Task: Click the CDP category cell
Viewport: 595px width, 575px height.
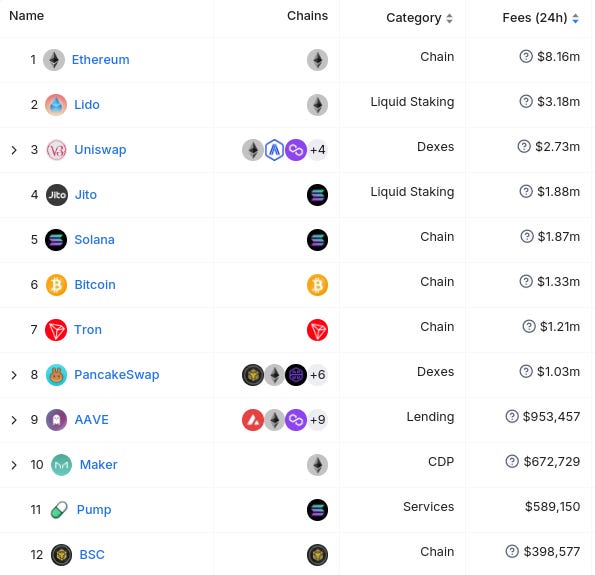Action: (x=441, y=462)
